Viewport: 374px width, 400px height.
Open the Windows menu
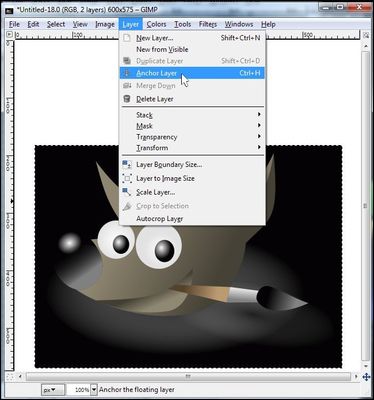pyautogui.click(x=239, y=24)
